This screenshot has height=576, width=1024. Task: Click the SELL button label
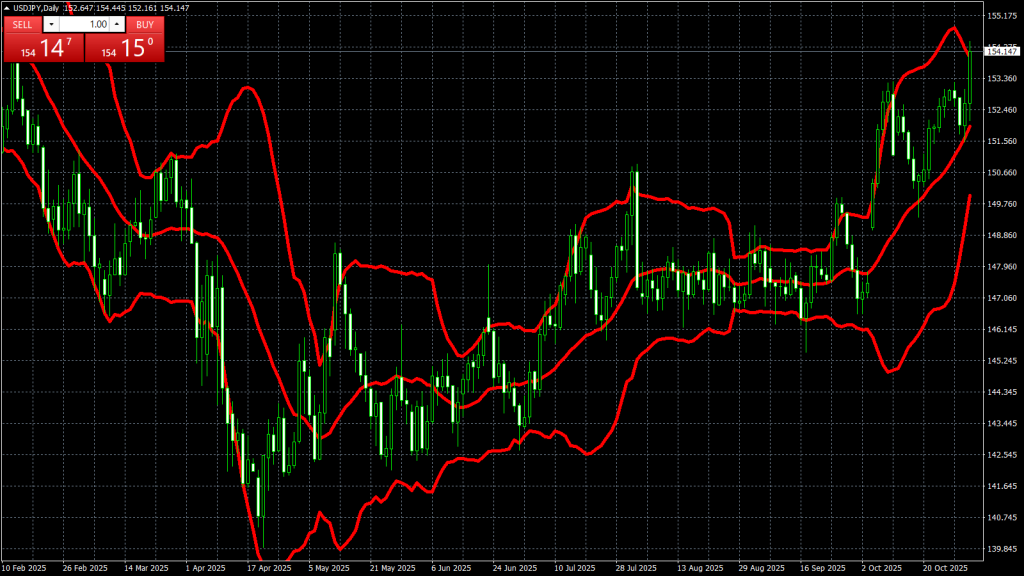point(22,24)
